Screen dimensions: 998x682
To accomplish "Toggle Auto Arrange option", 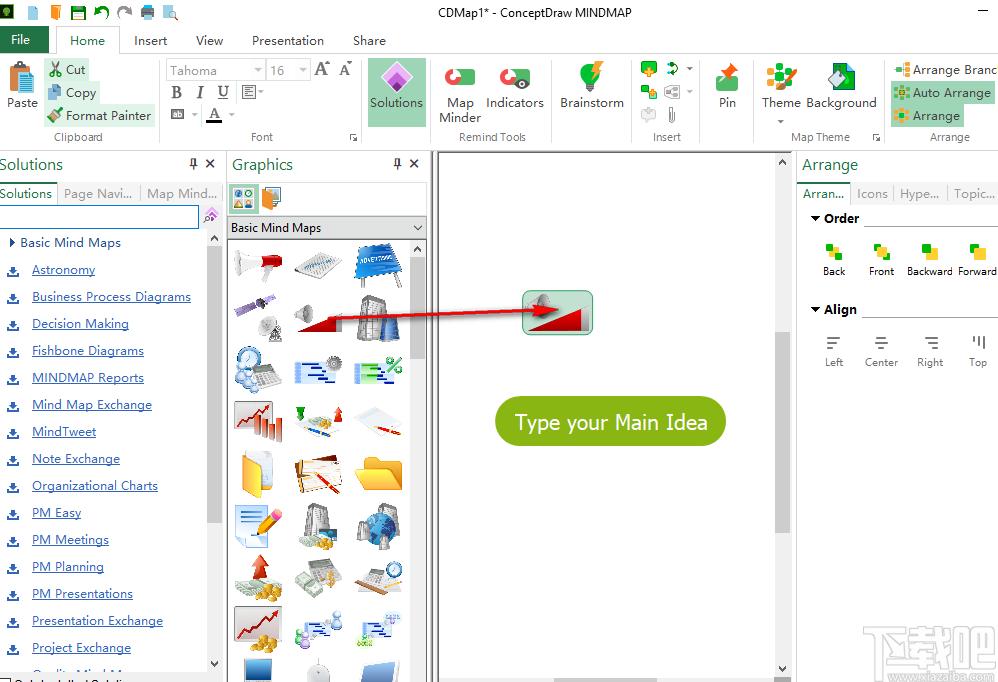I will 943,92.
